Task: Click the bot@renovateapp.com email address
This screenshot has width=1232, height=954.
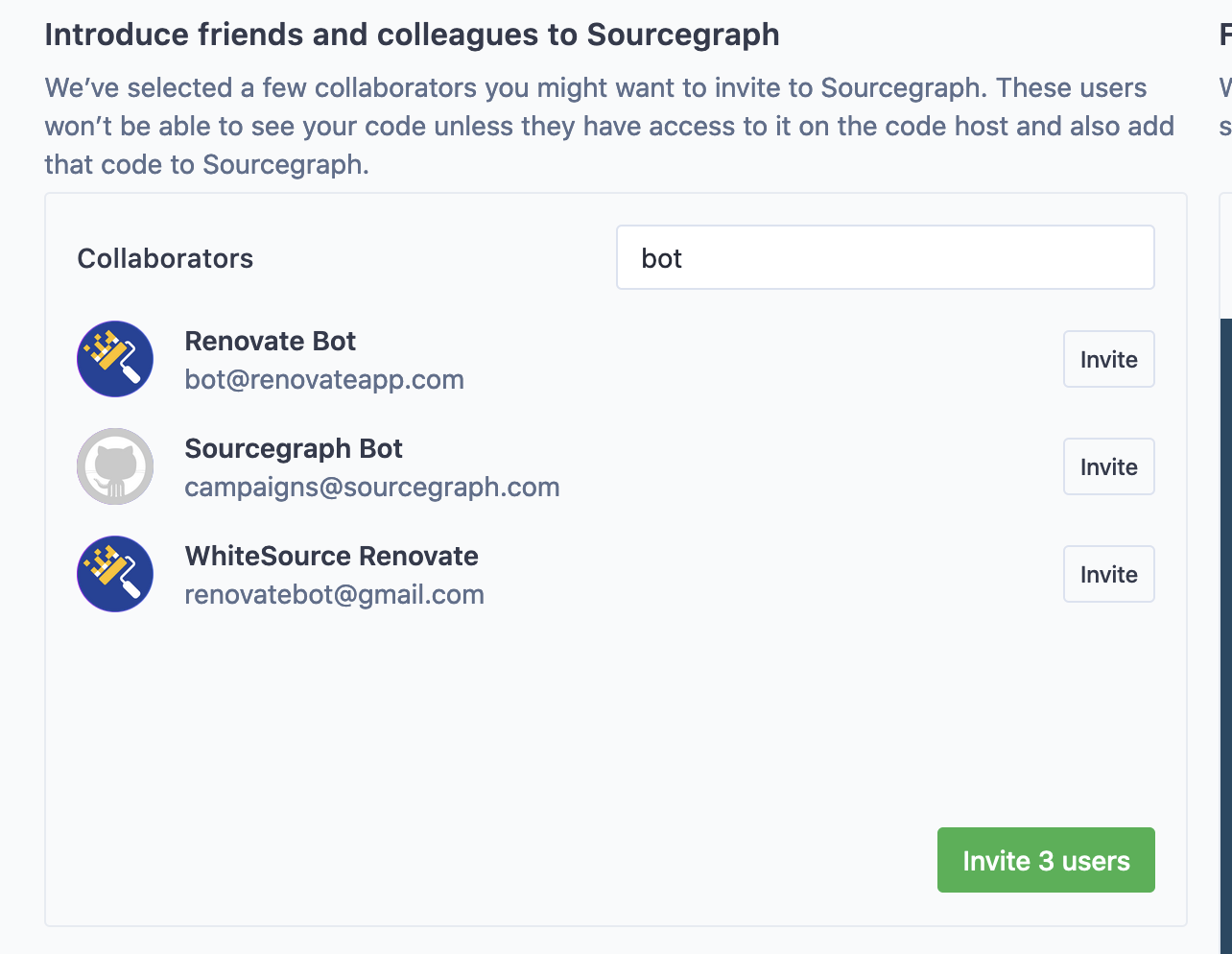Action: click(324, 379)
